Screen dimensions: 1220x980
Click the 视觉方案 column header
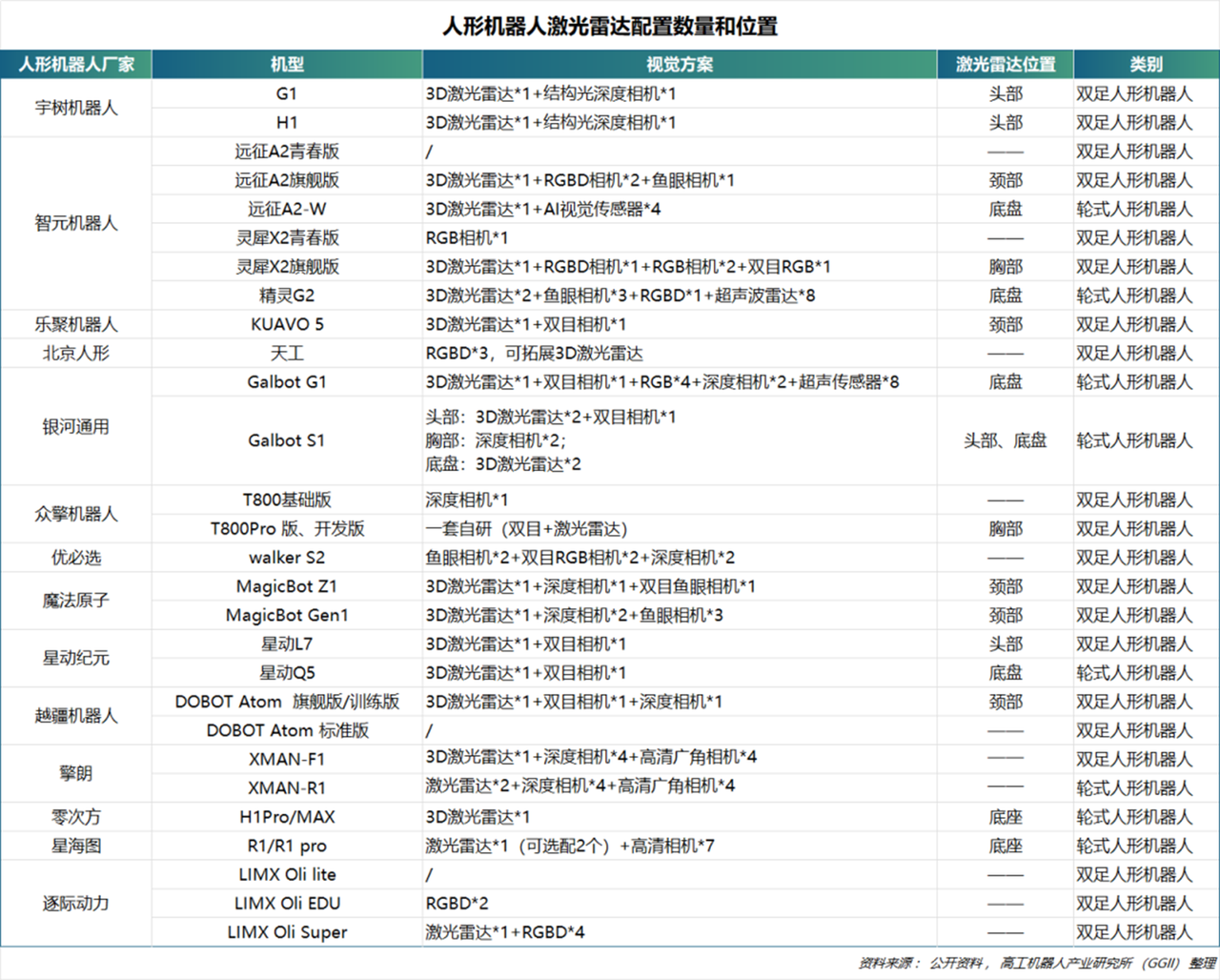681,65
